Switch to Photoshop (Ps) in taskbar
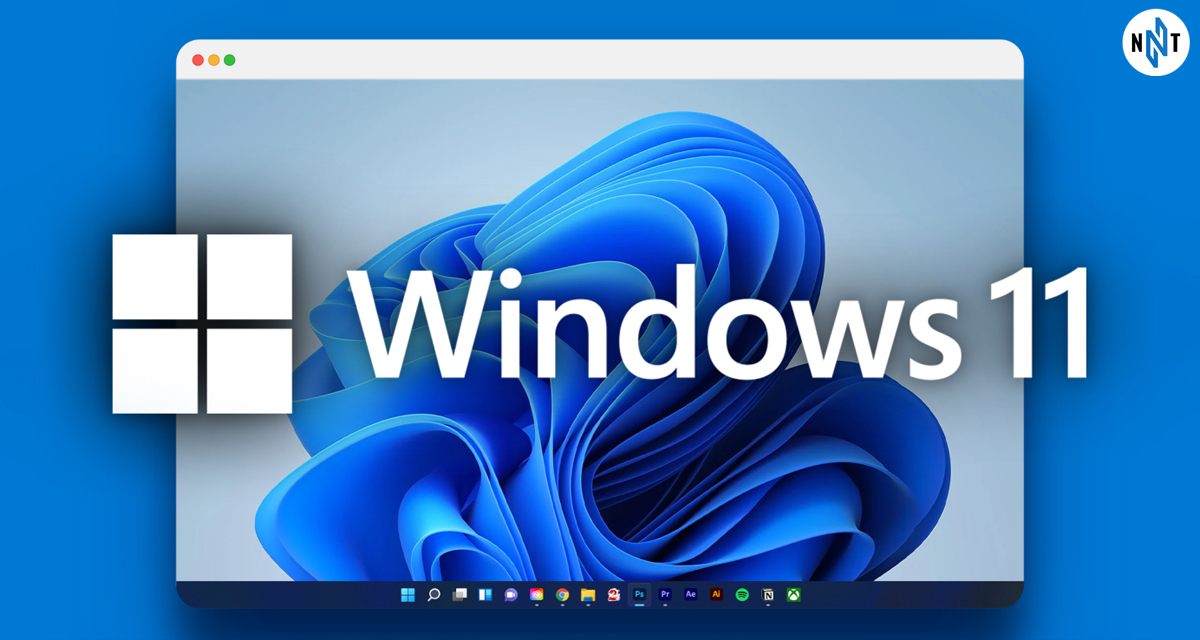 click(x=639, y=594)
